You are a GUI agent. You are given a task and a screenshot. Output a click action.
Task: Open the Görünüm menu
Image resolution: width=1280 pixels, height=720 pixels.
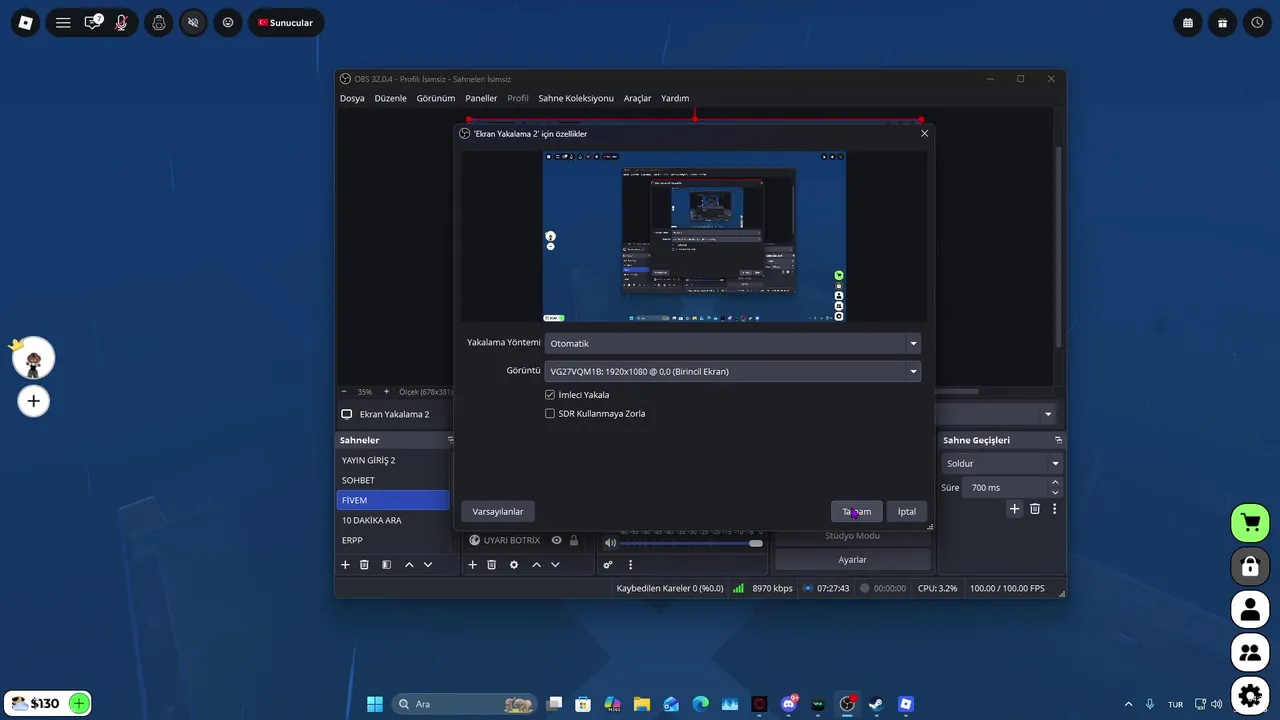(436, 98)
